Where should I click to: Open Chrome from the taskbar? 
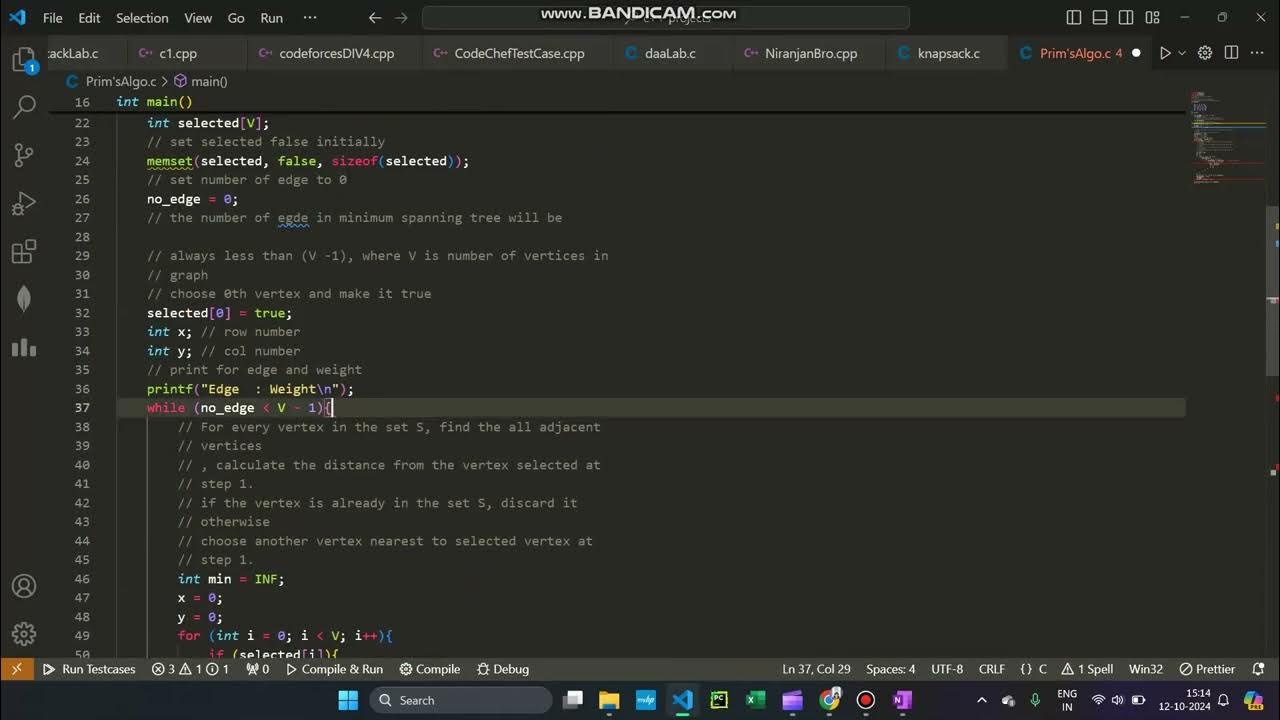(829, 700)
